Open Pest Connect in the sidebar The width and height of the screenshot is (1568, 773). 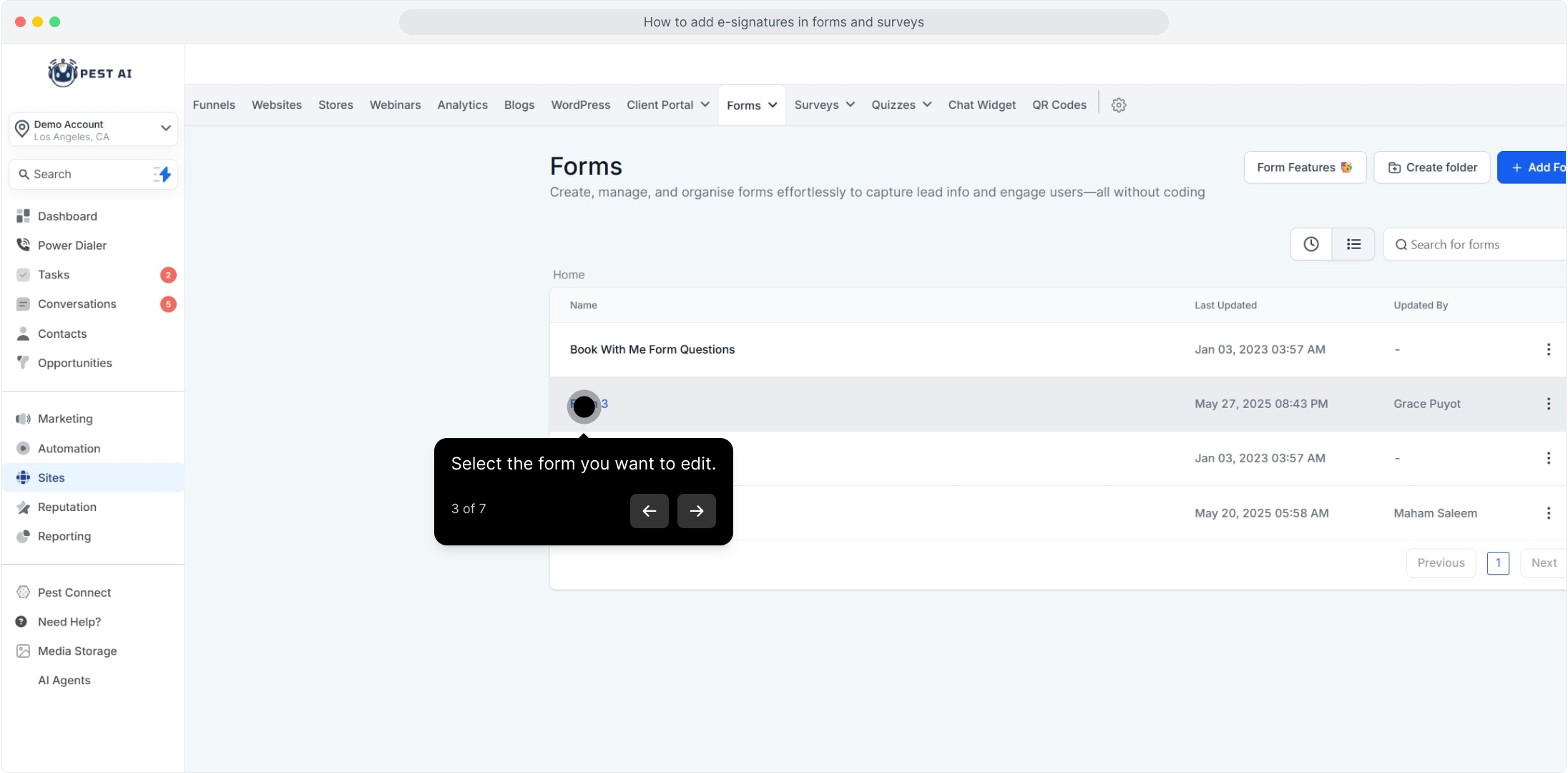coord(74,593)
